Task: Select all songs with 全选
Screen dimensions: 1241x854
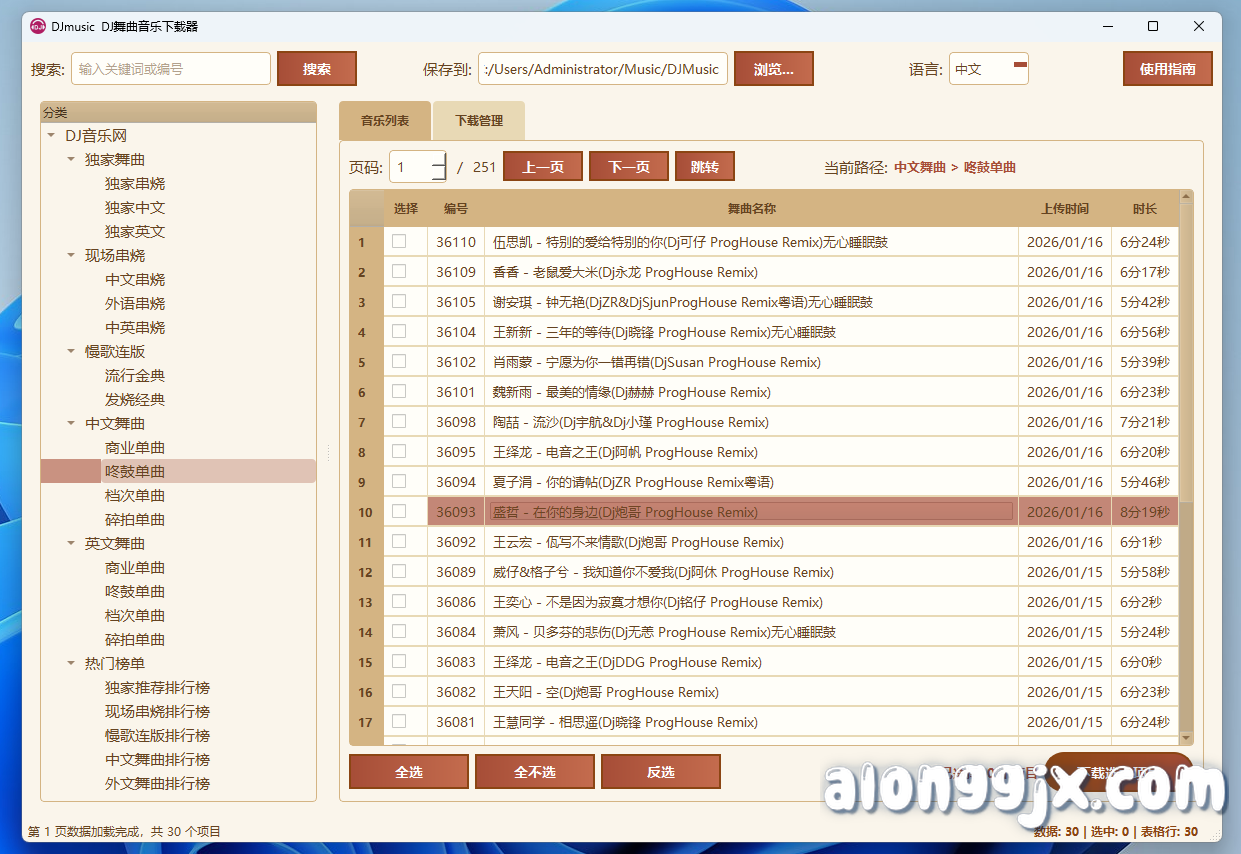Action: (409, 771)
